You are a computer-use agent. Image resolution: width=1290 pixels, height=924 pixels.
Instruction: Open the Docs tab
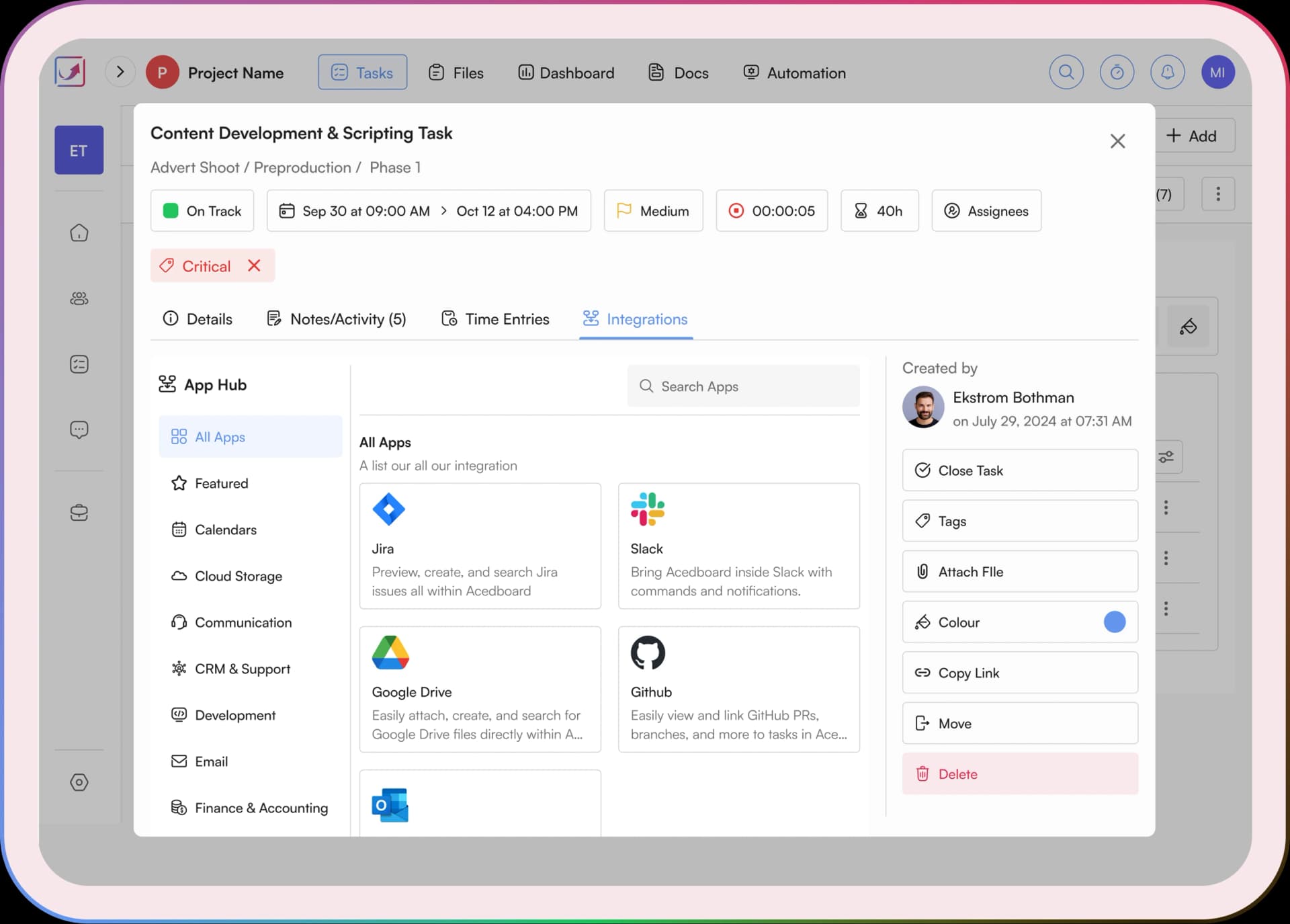coord(678,73)
